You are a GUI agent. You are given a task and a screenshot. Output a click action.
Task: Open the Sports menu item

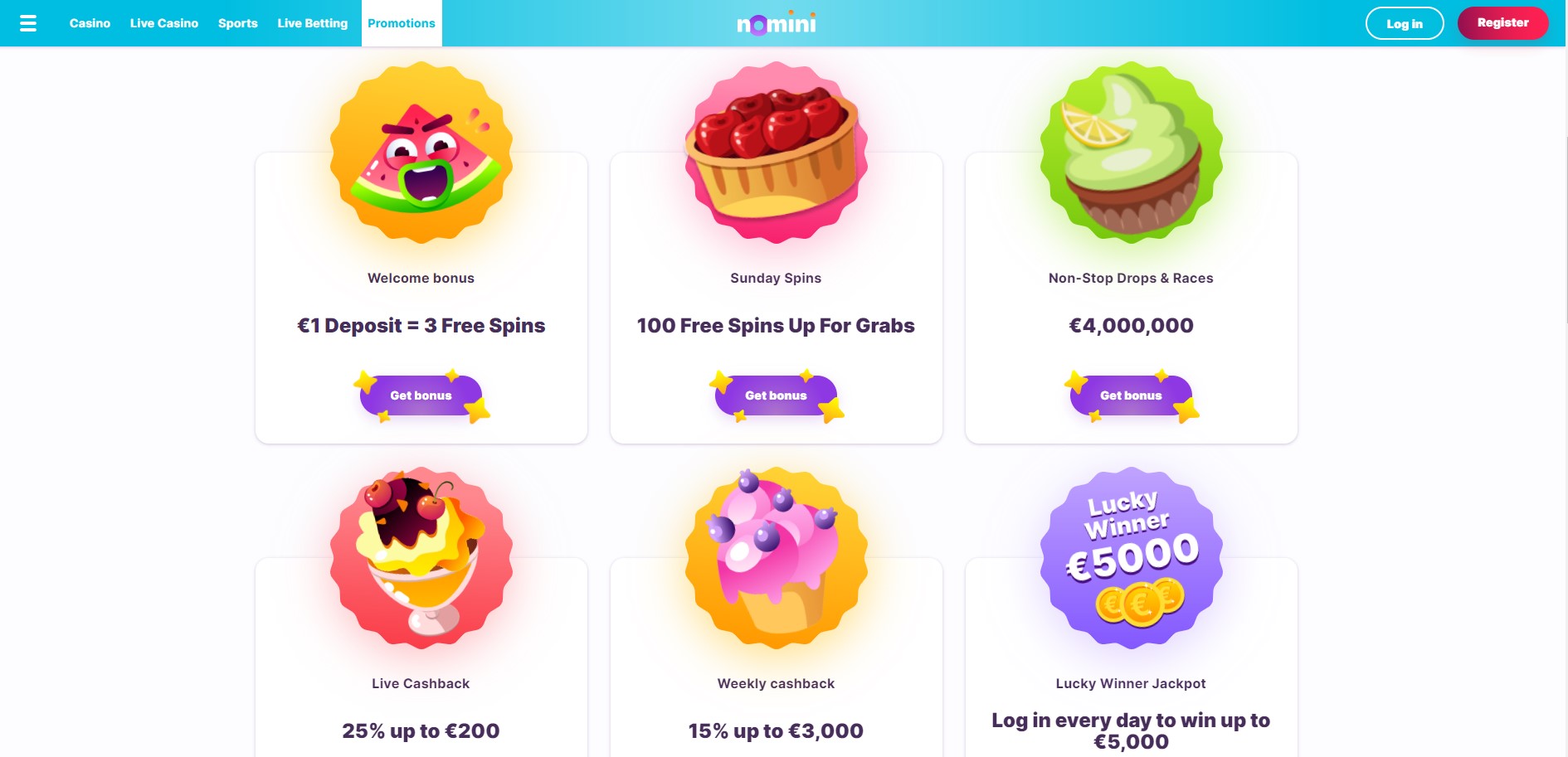coord(238,23)
